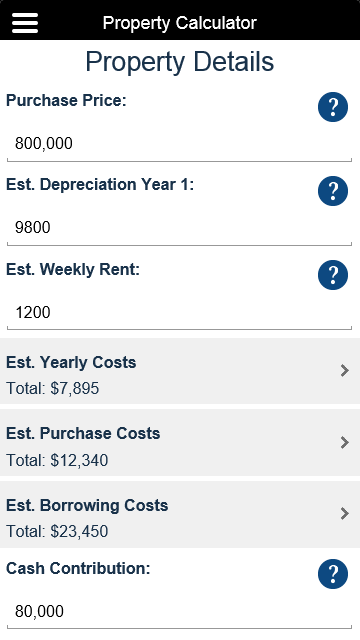Click the depreciation field showing 9800
The image size is (360, 640).
[180, 228]
